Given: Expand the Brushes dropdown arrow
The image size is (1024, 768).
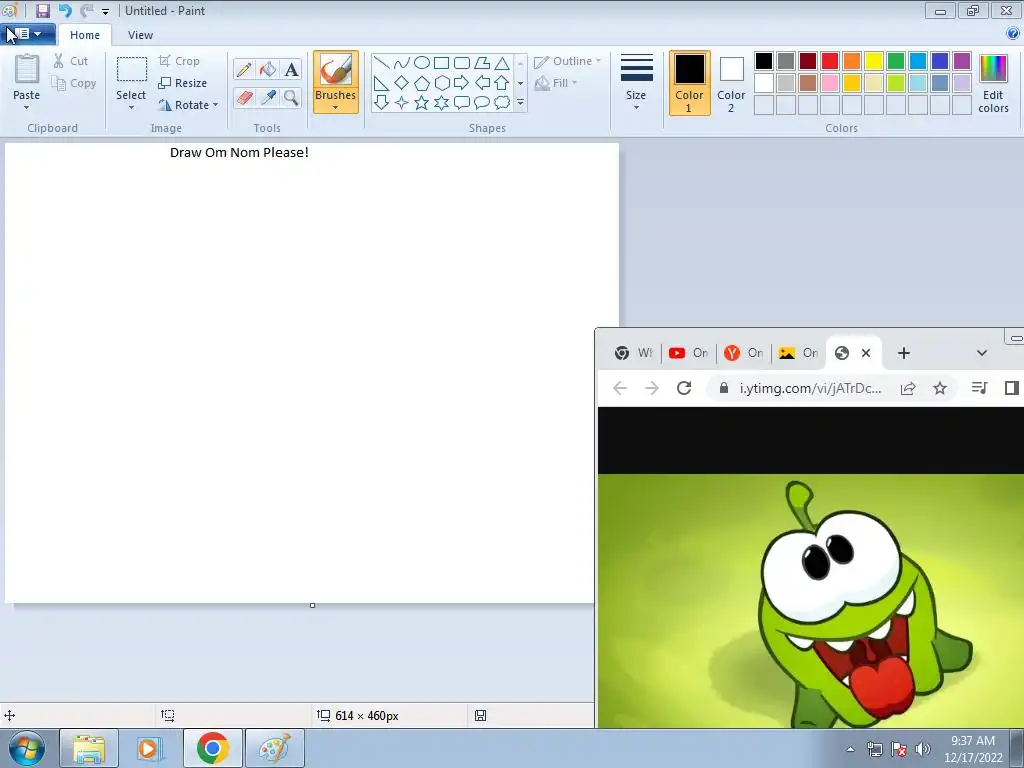Looking at the screenshot, I should [x=336, y=108].
